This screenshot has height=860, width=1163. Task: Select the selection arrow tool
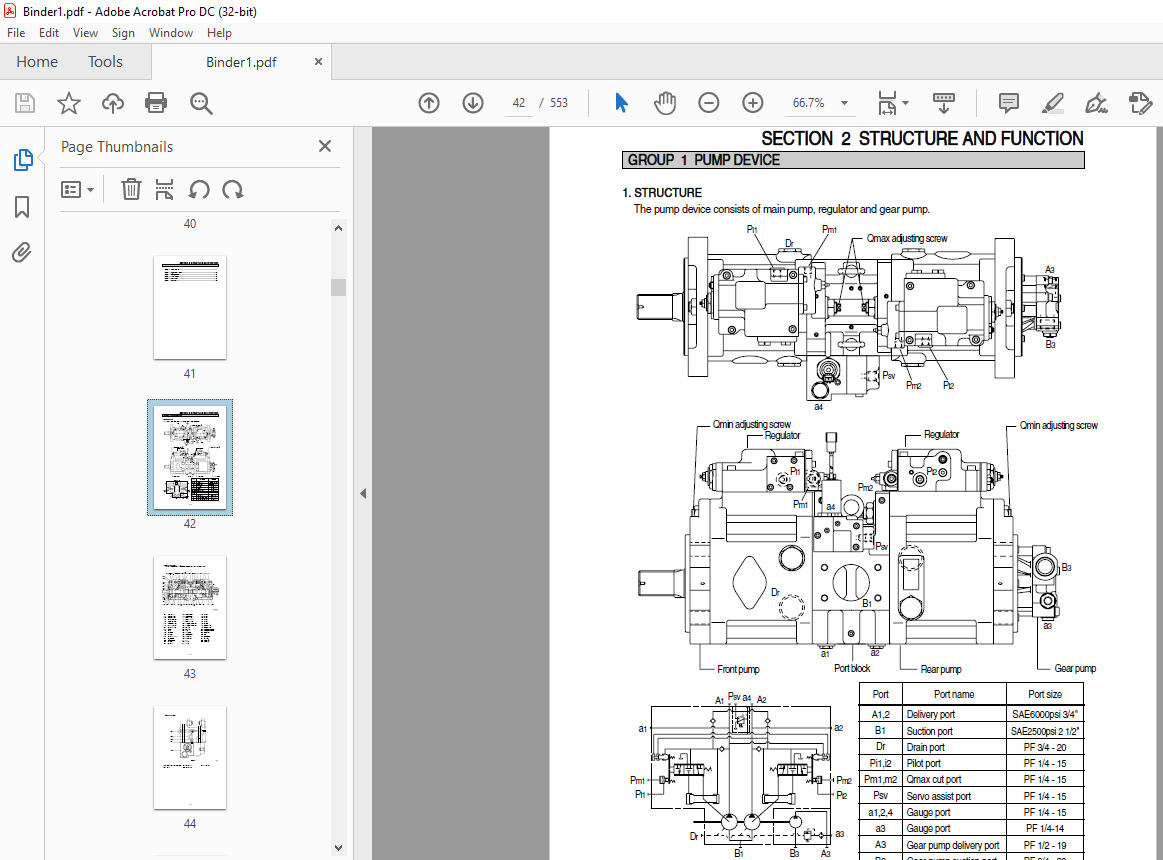point(622,103)
